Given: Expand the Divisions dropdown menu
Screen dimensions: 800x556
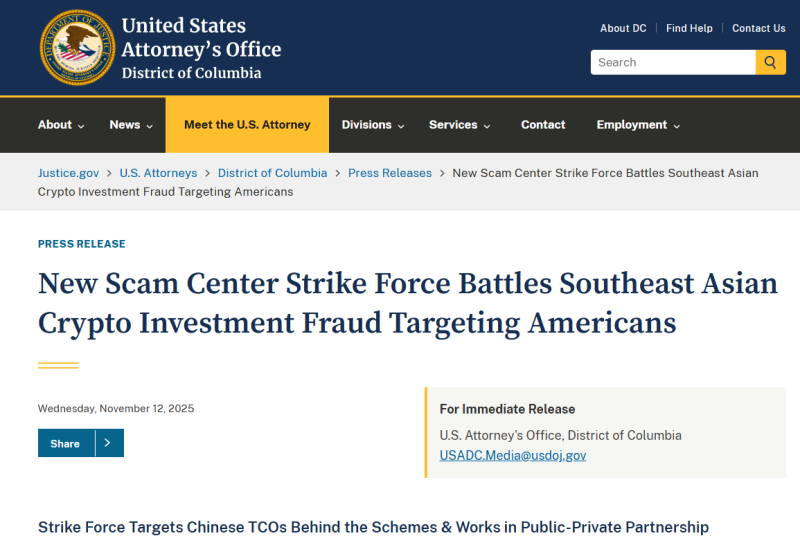Looking at the screenshot, I should tap(372, 125).
